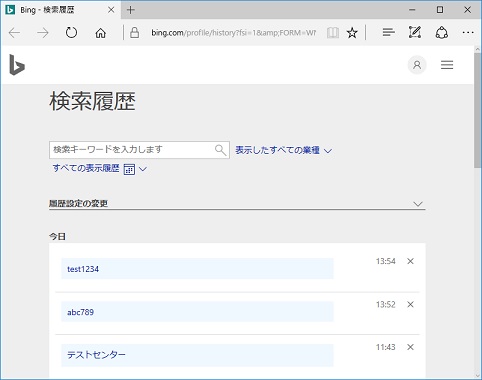
Task: Open Reading view book icon
Action: (x=333, y=33)
